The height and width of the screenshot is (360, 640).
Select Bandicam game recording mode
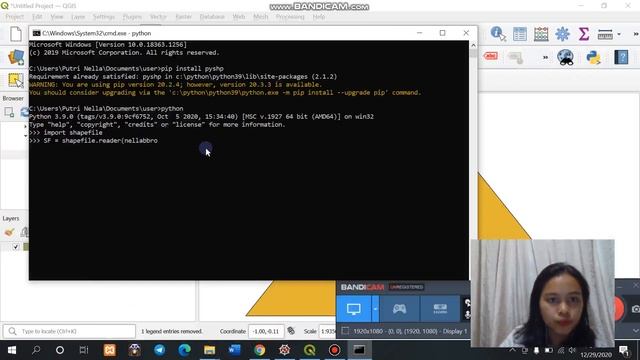pos(399,309)
